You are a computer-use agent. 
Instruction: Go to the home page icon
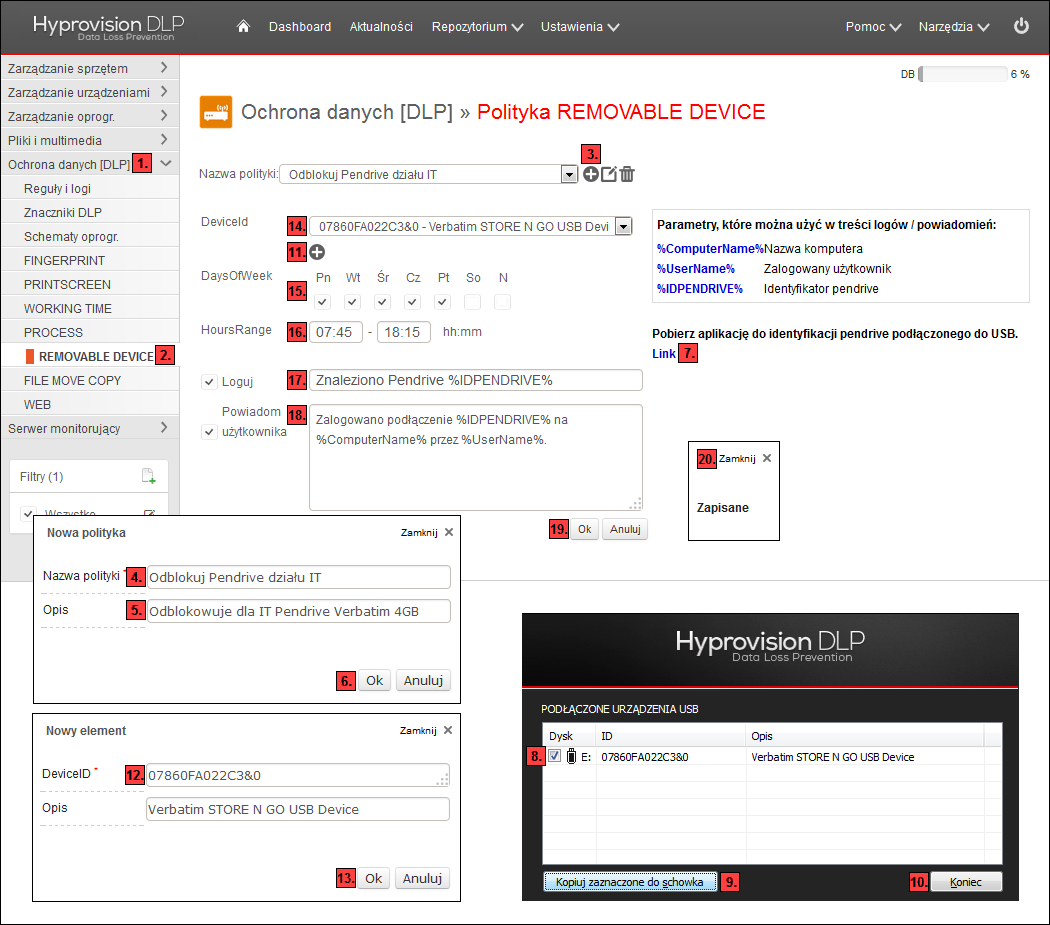point(243,26)
